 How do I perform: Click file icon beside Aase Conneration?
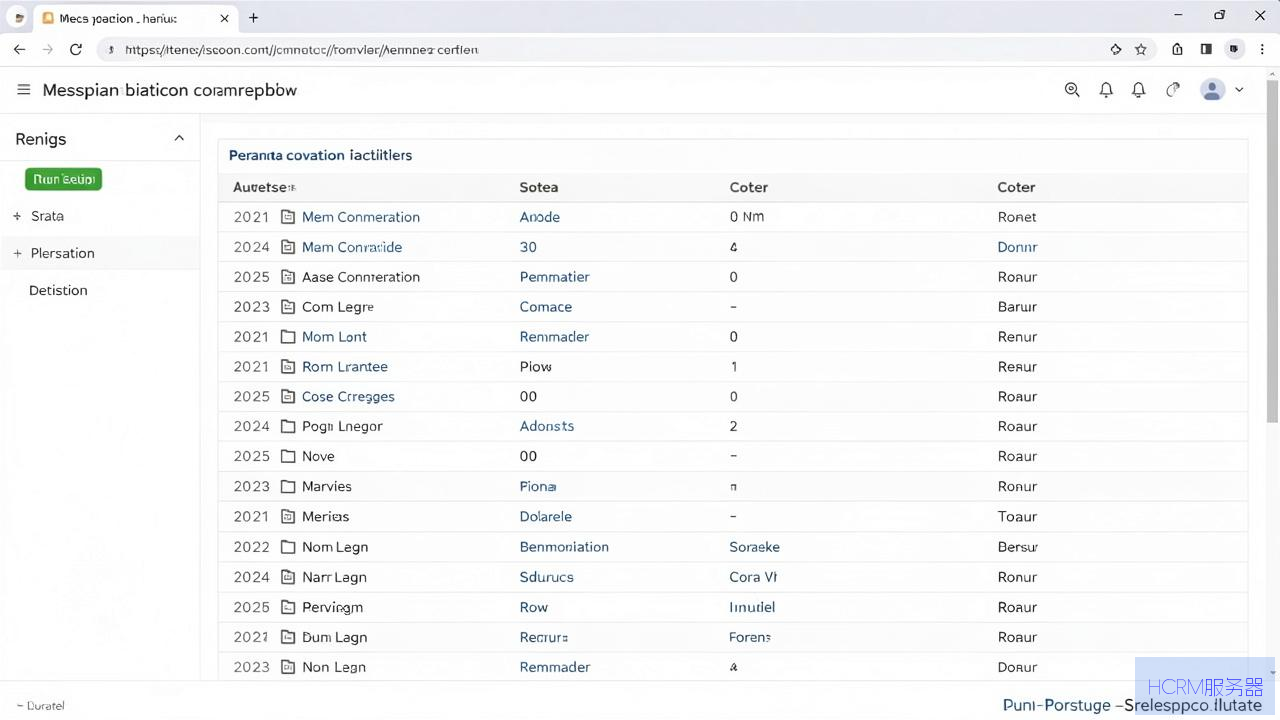coord(288,277)
